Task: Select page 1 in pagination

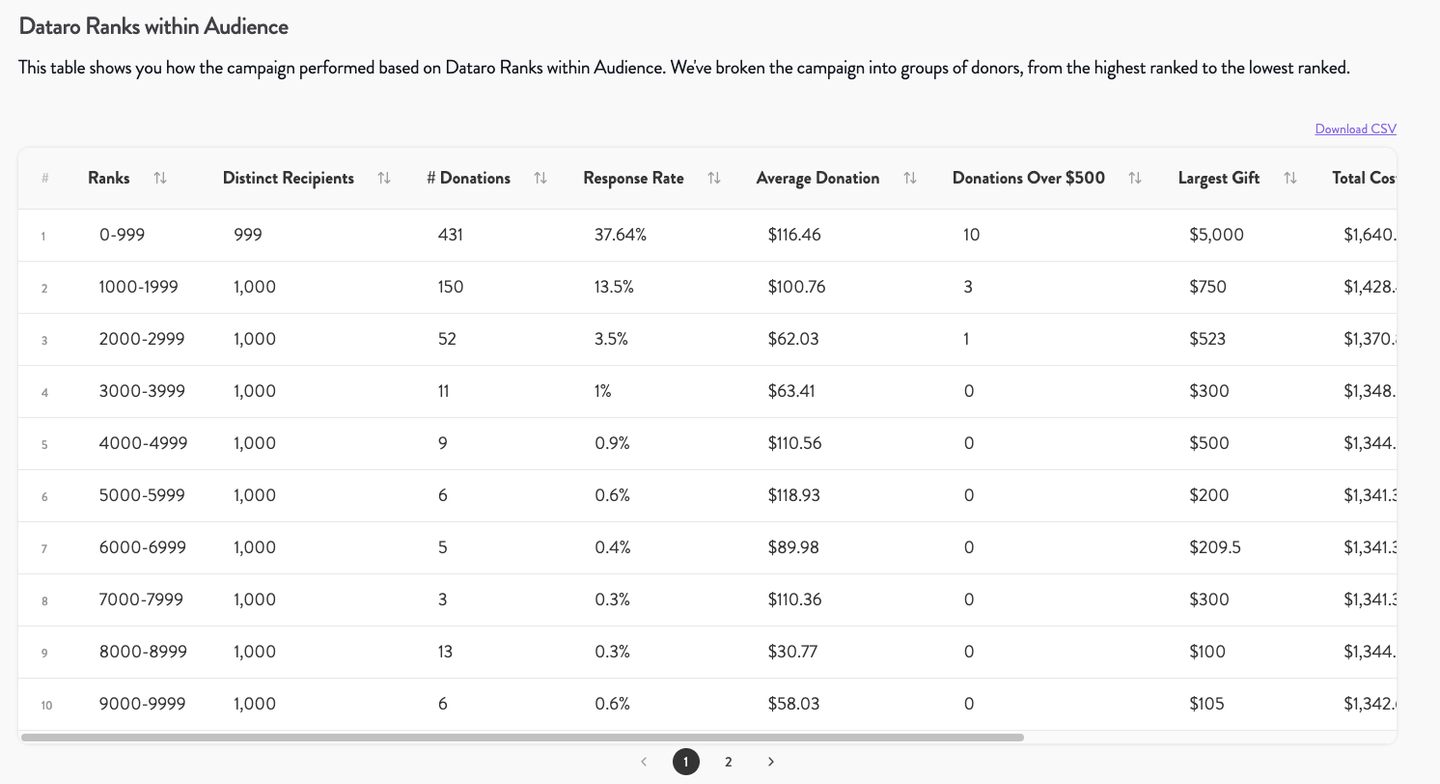Action: [686, 762]
